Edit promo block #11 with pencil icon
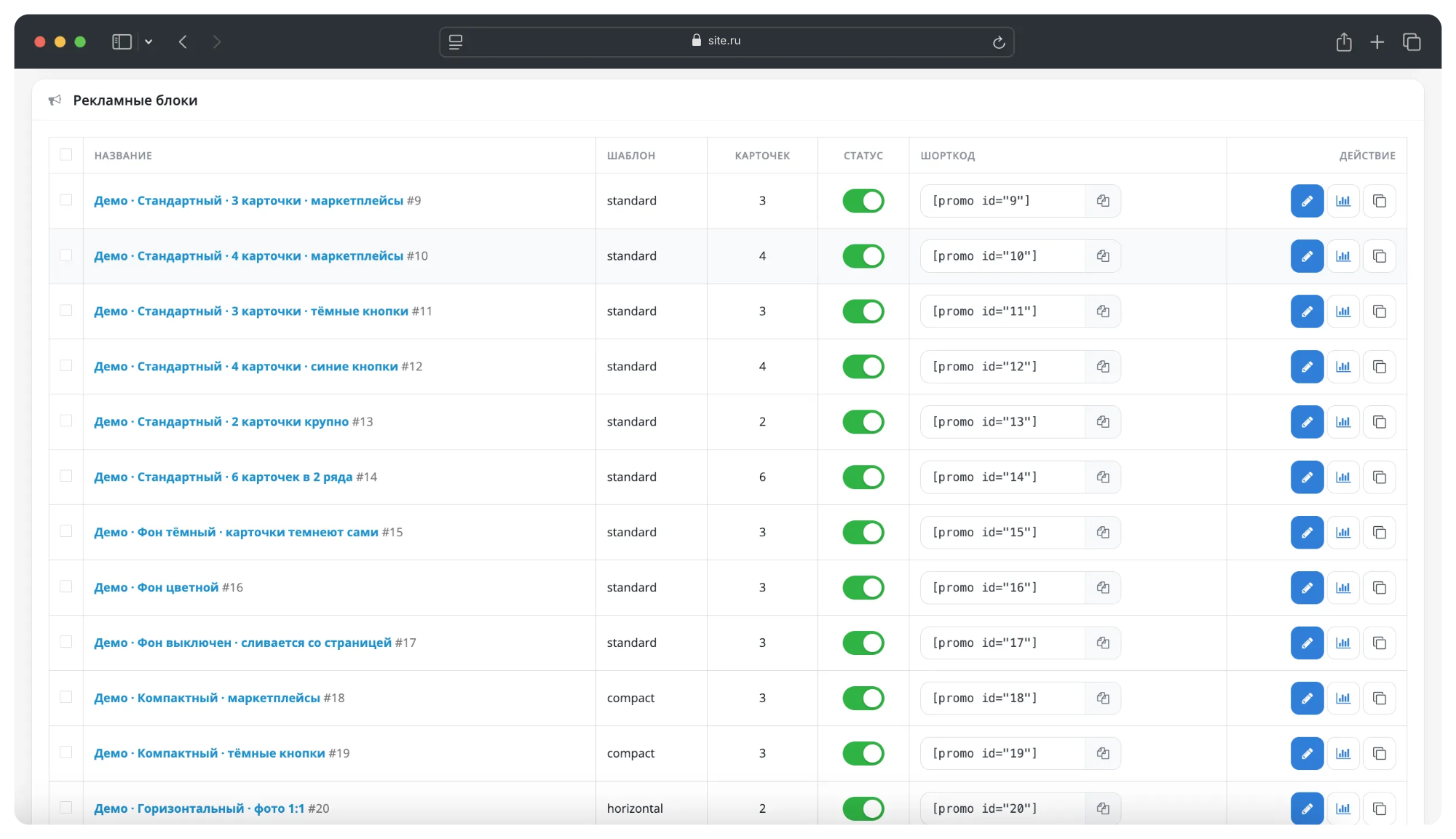1456x839 pixels. pyautogui.click(x=1307, y=311)
